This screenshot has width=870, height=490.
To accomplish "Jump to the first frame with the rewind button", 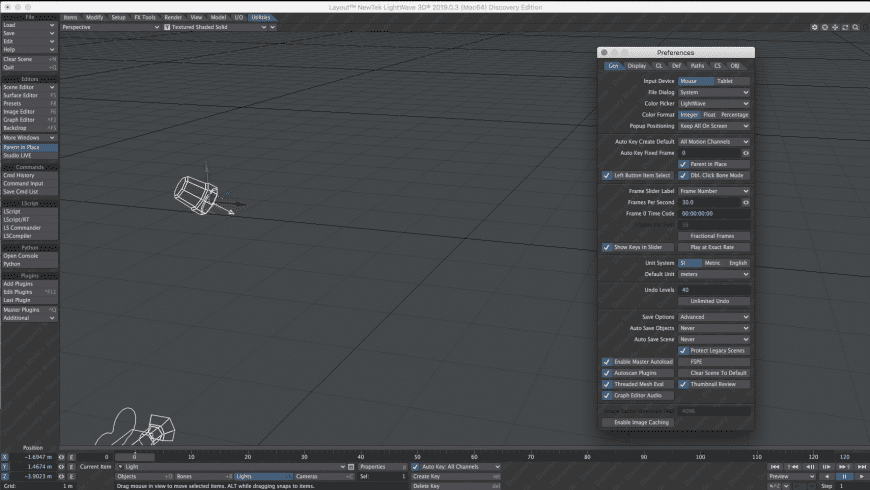I will [775, 467].
